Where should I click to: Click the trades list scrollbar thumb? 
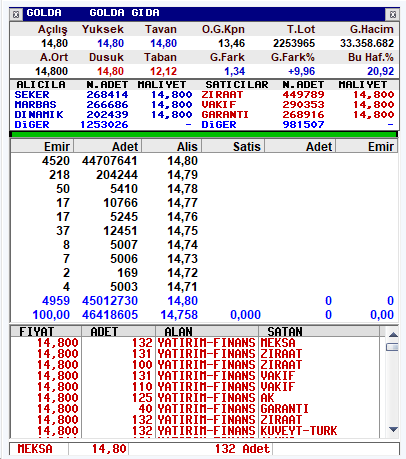pyautogui.click(x=393, y=347)
